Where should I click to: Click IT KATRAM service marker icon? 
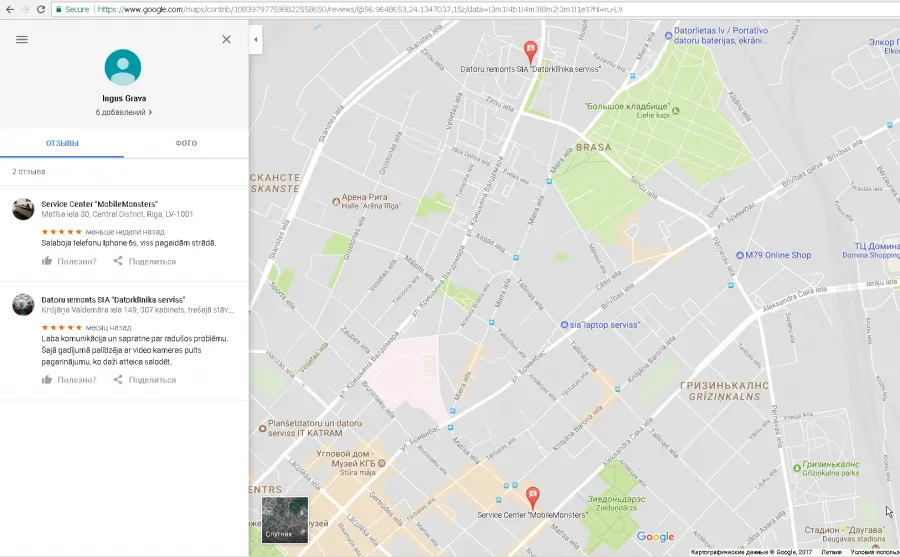tap(262, 428)
